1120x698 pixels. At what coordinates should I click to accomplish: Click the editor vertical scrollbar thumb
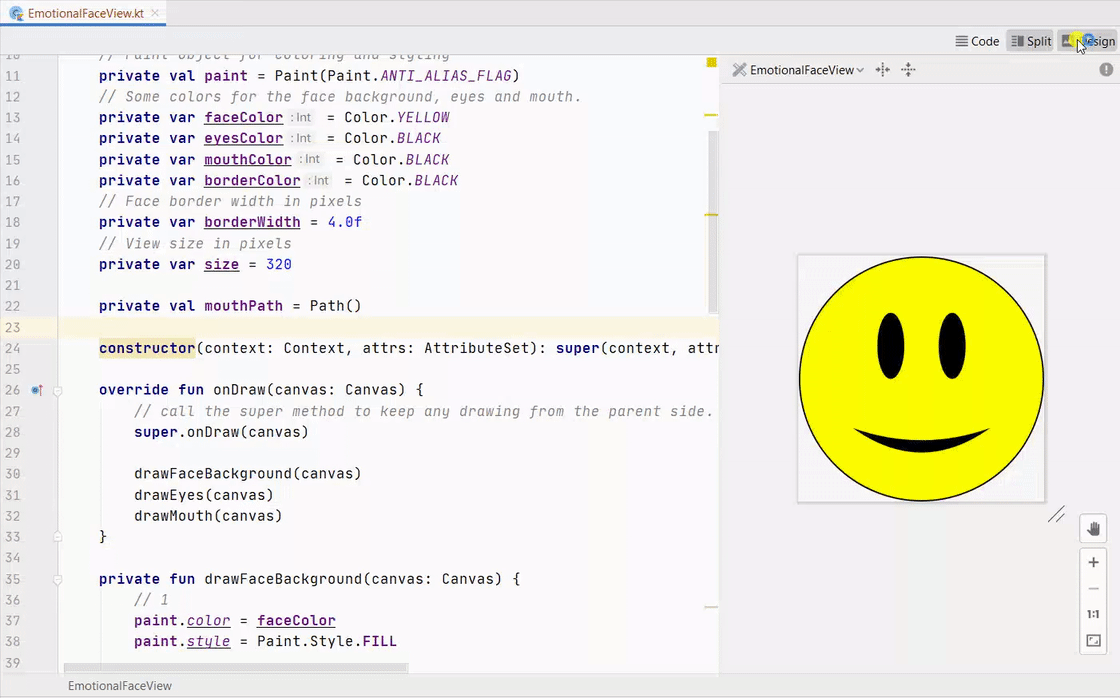point(713,221)
